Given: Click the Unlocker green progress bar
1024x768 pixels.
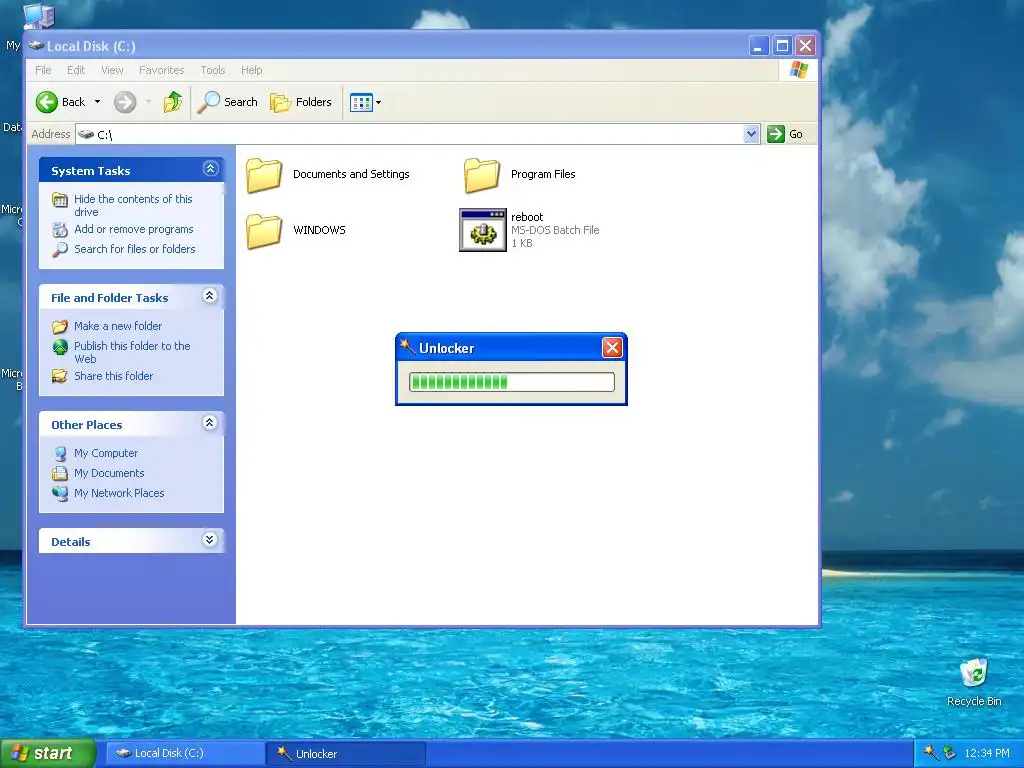Looking at the screenshot, I should tap(511, 382).
